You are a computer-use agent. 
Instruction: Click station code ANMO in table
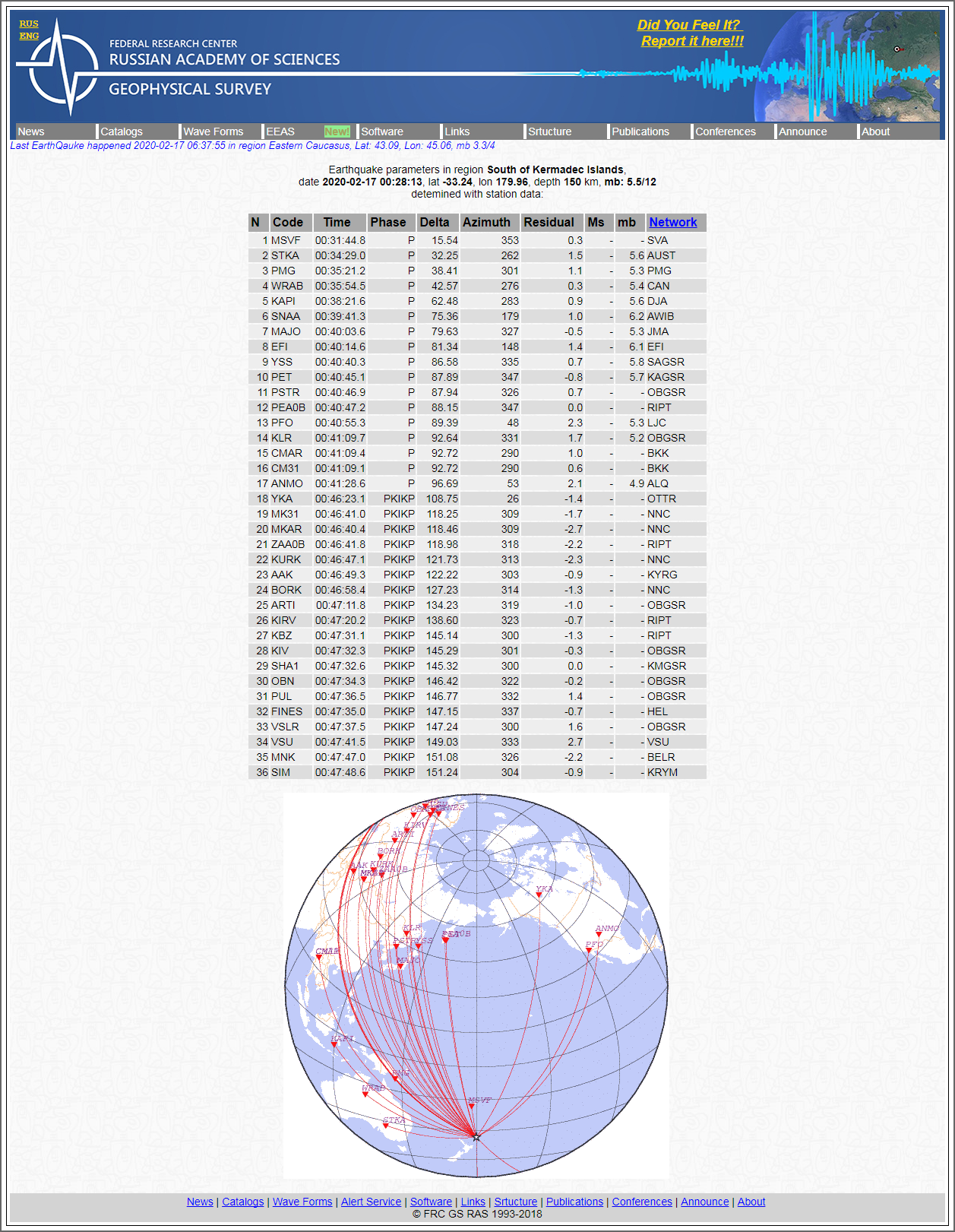pos(287,483)
